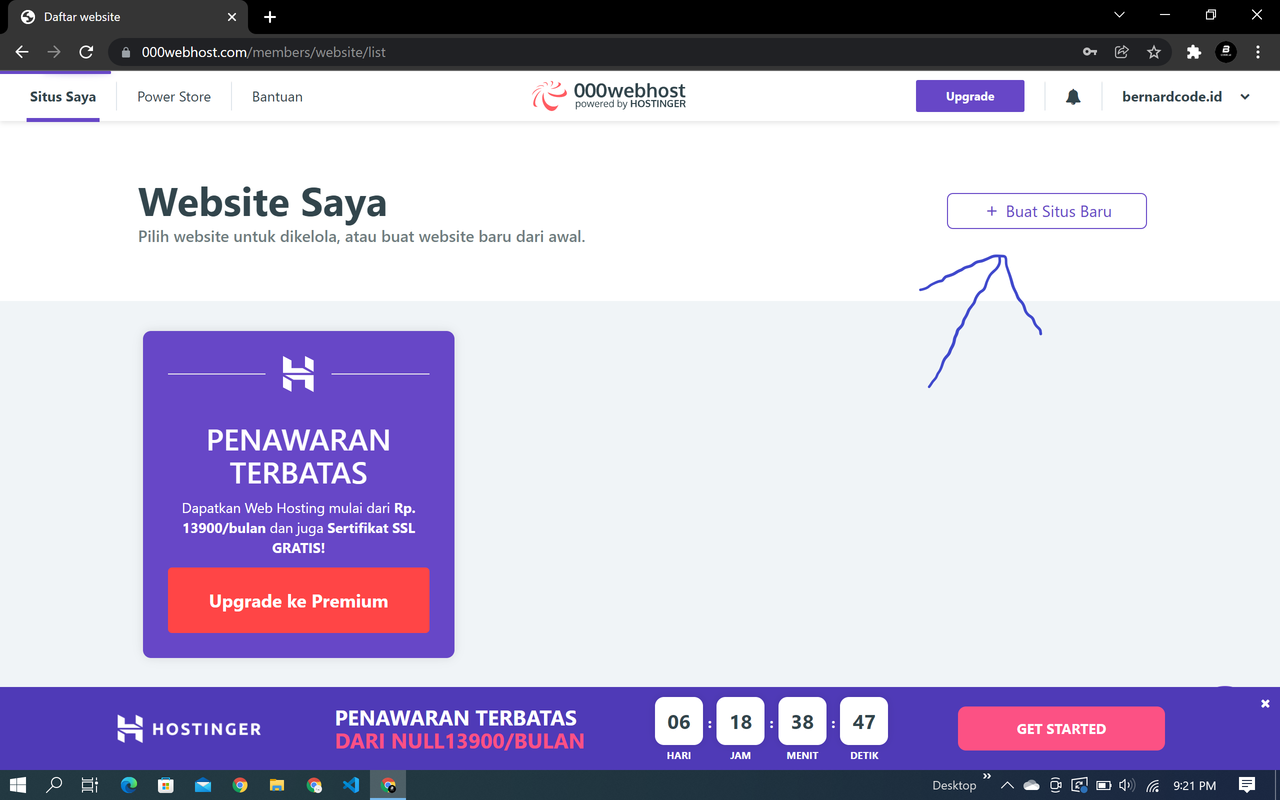Open the 9:21 PM clock
This screenshot has width=1280, height=800.
pos(1194,785)
